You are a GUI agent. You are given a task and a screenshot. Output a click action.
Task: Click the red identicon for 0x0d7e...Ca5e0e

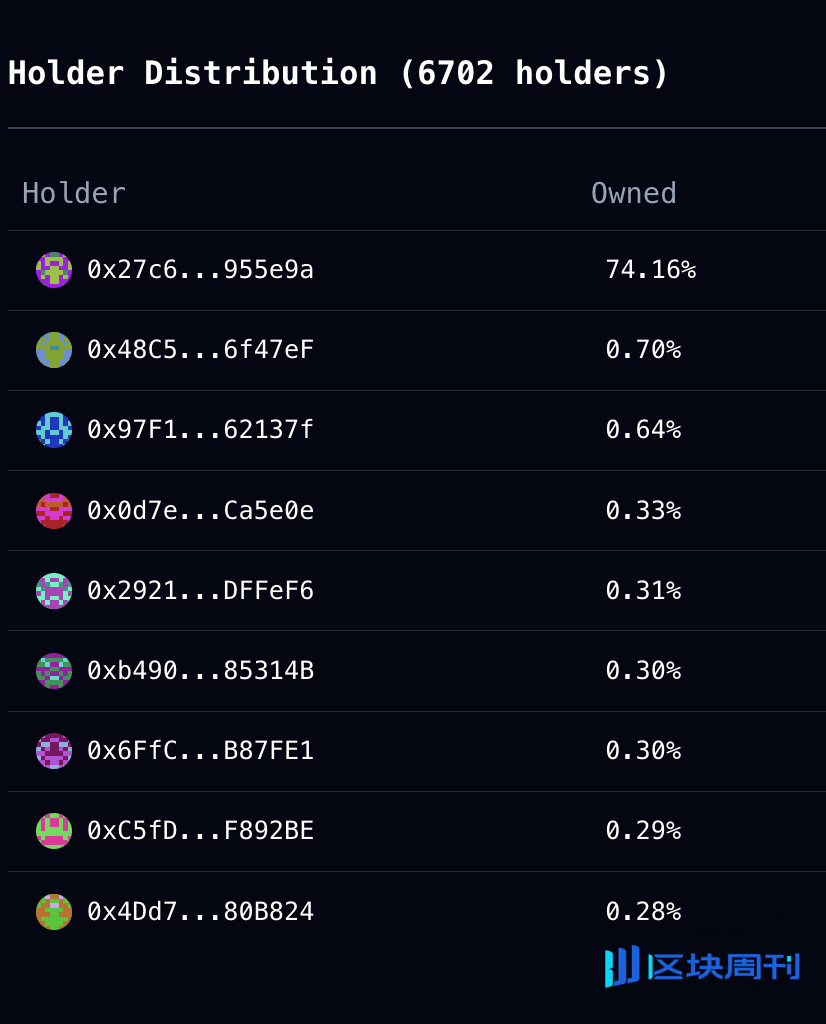pyautogui.click(x=54, y=511)
